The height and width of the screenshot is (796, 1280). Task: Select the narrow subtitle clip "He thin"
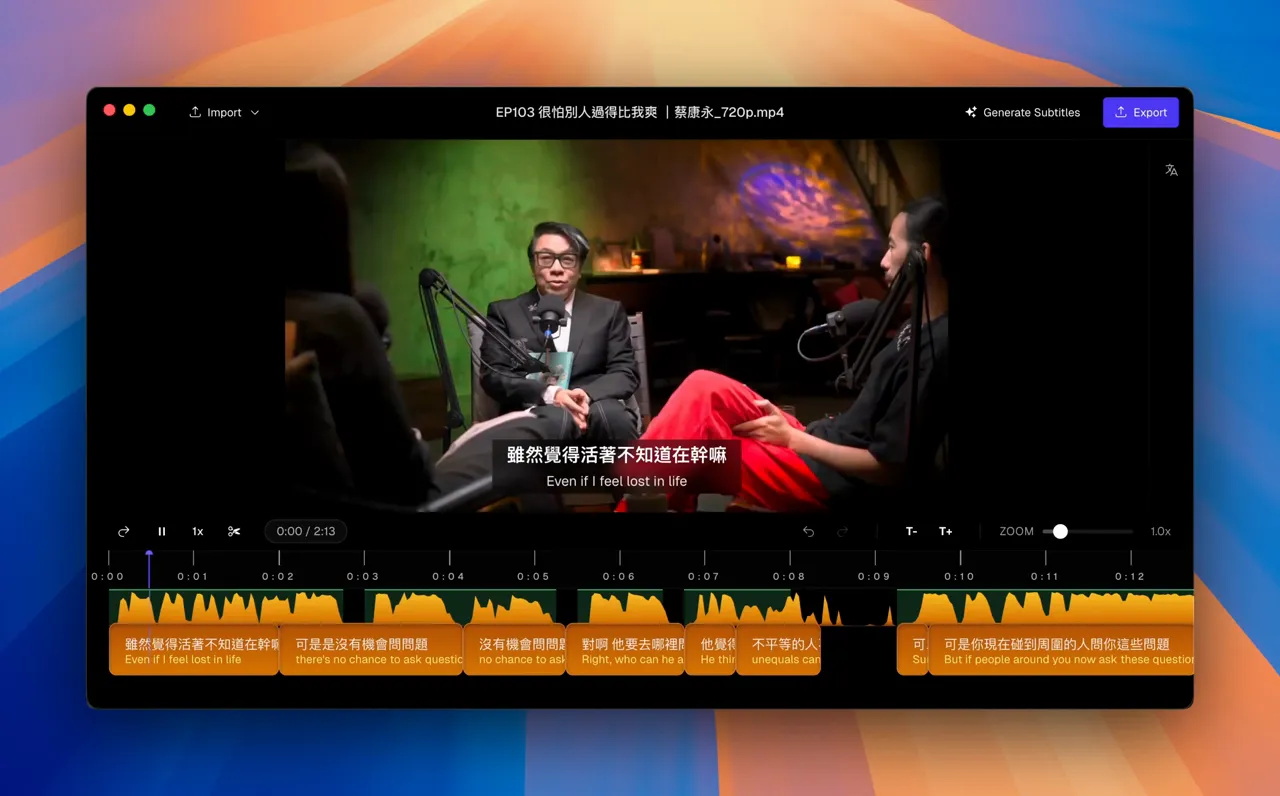[x=711, y=650]
